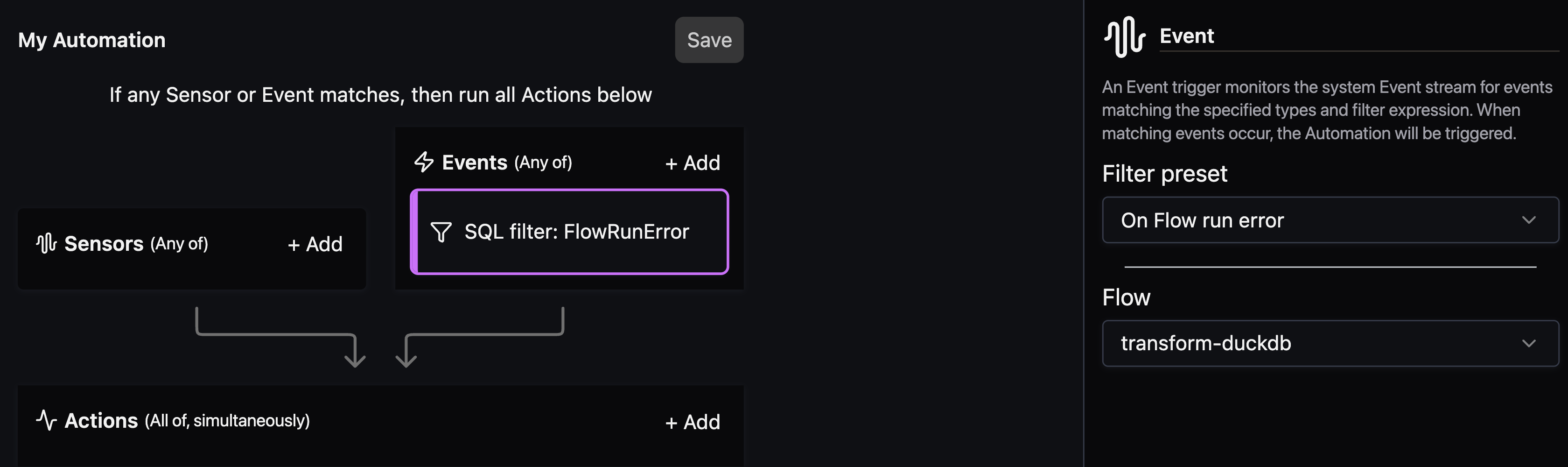Click the large Event waveform icon
The image size is (1568, 467).
click(1124, 36)
